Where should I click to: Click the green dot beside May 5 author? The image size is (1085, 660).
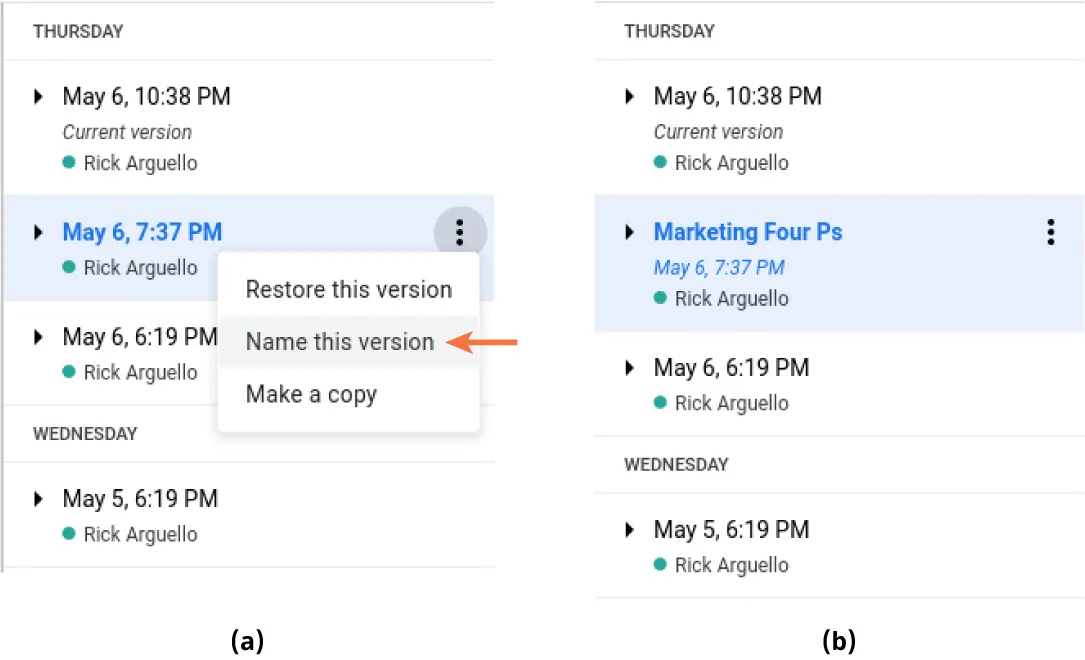click(69, 533)
